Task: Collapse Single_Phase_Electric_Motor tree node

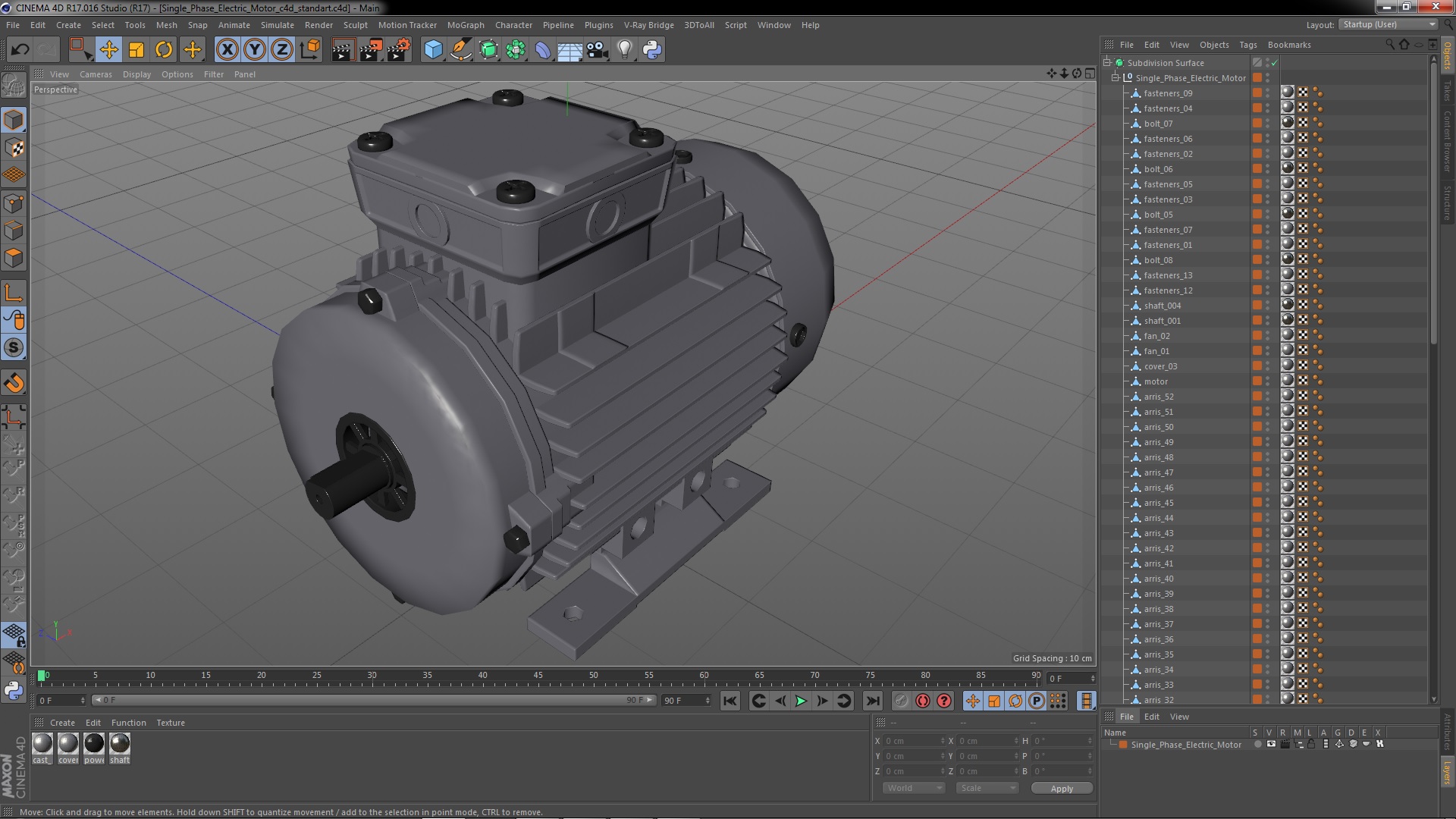Action: pyautogui.click(x=1116, y=78)
